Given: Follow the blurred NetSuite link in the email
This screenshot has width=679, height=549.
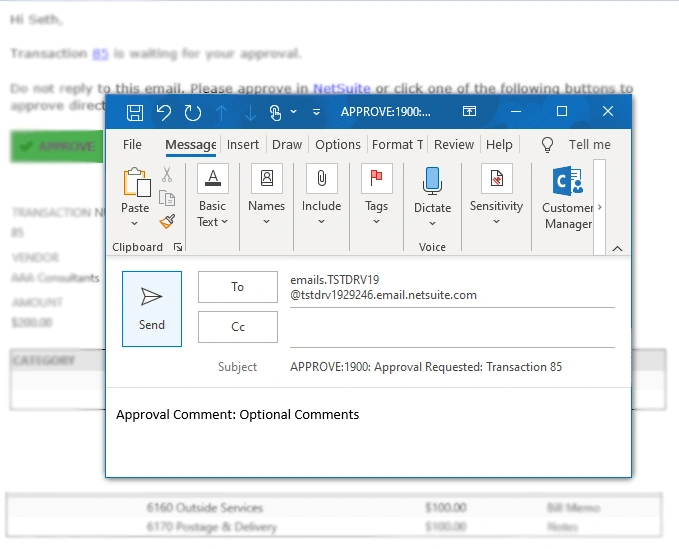Looking at the screenshot, I should click(x=342, y=89).
